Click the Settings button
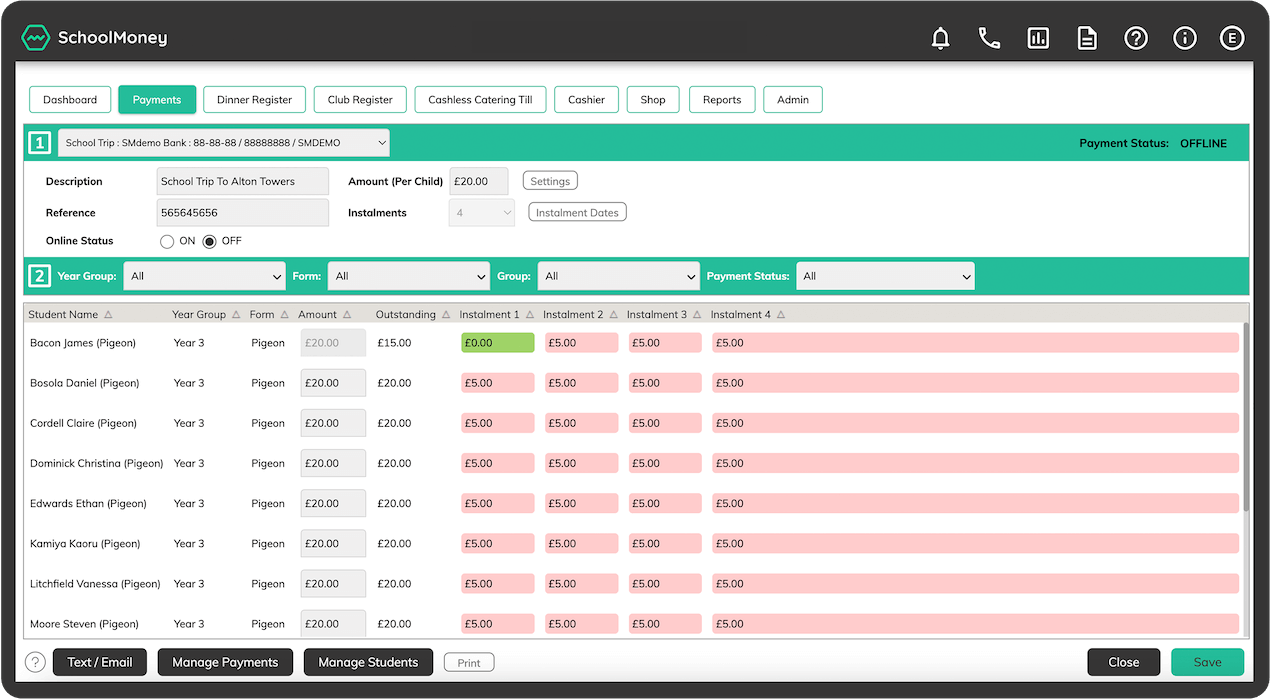This screenshot has width=1271, height=700. click(x=550, y=181)
